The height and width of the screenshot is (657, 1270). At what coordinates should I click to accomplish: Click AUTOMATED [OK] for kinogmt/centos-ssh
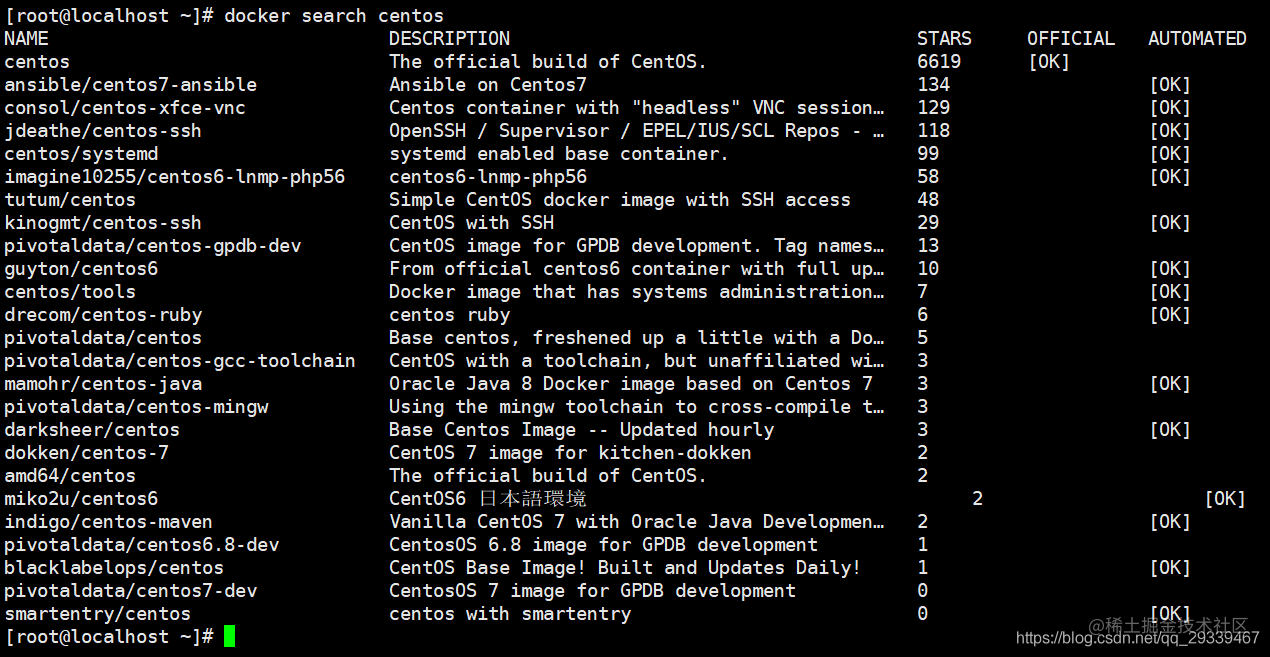point(1170,223)
